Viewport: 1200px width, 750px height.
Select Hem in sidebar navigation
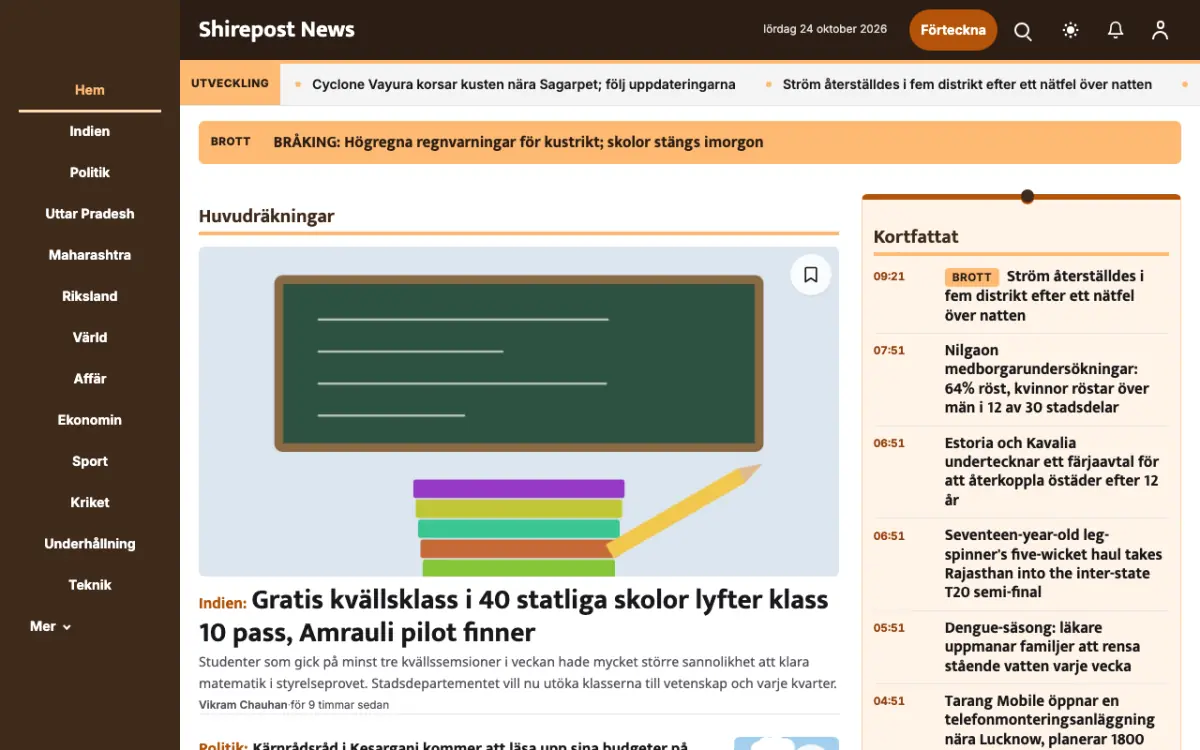tap(90, 90)
